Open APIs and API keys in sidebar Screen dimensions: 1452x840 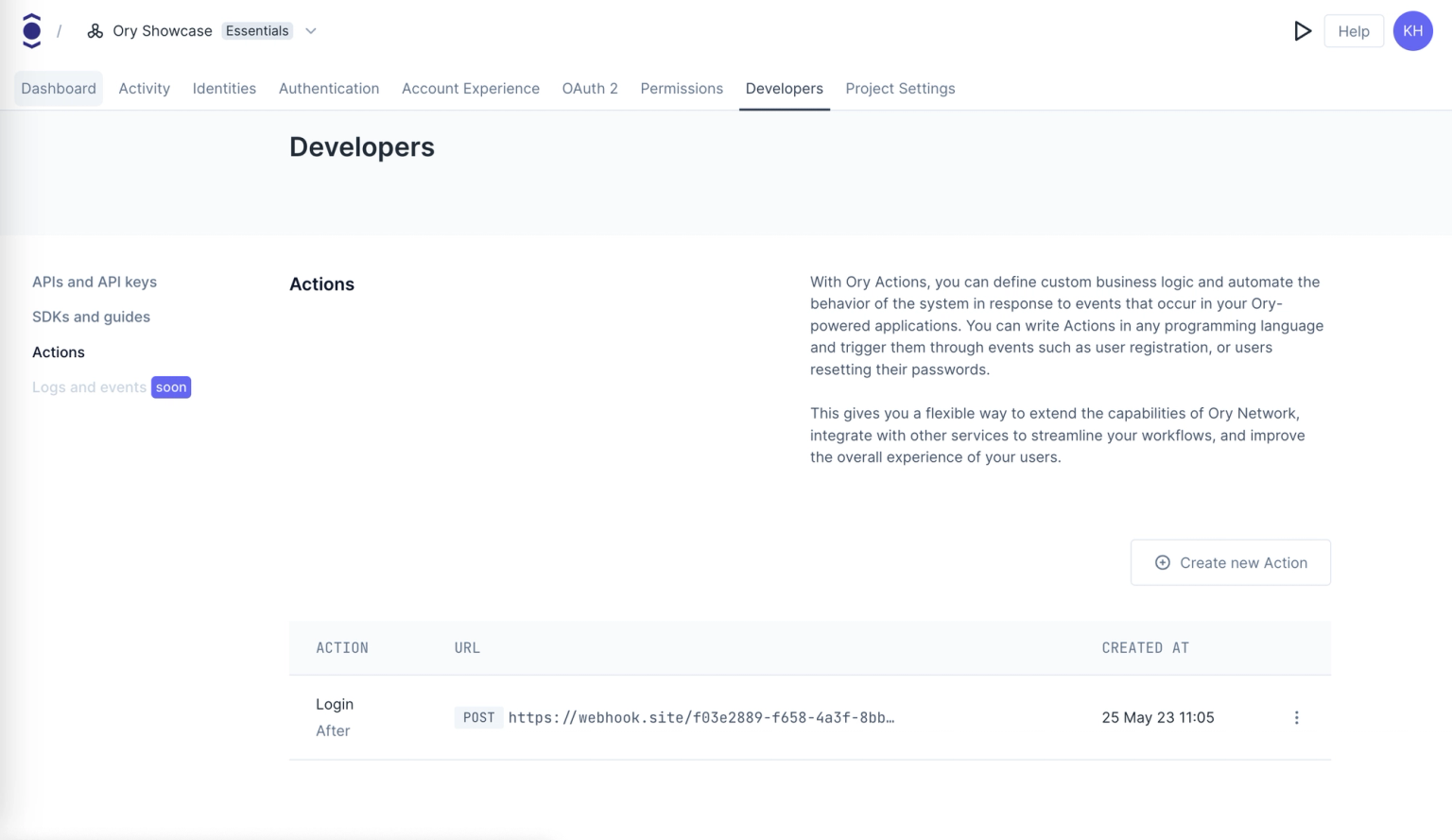pos(95,282)
